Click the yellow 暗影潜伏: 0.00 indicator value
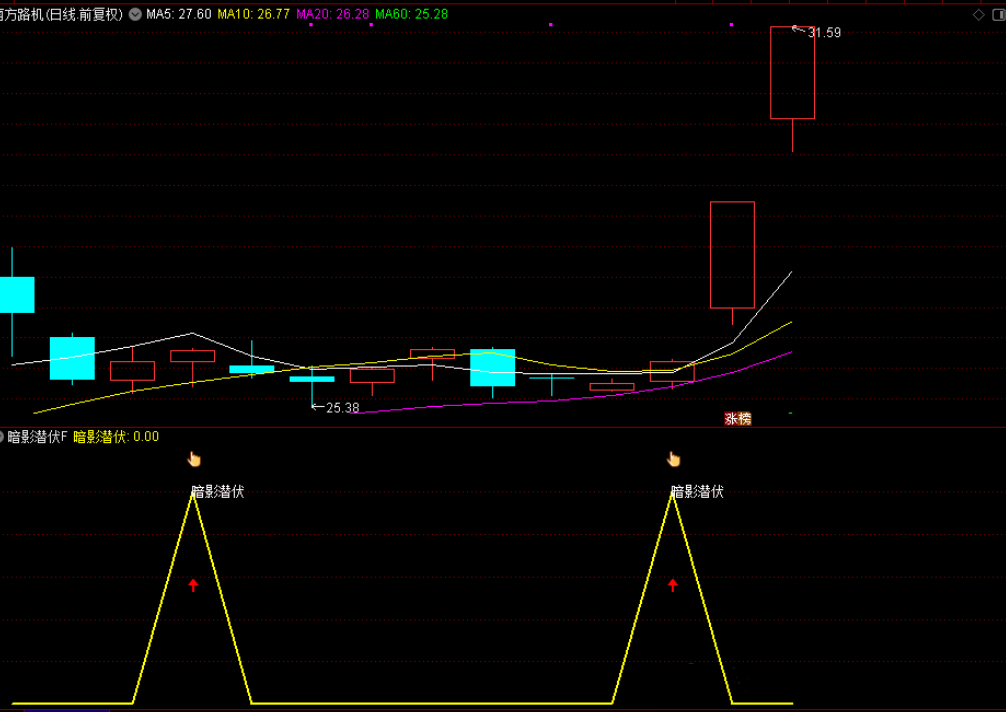The height and width of the screenshot is (712, 1006). (116, 437)
